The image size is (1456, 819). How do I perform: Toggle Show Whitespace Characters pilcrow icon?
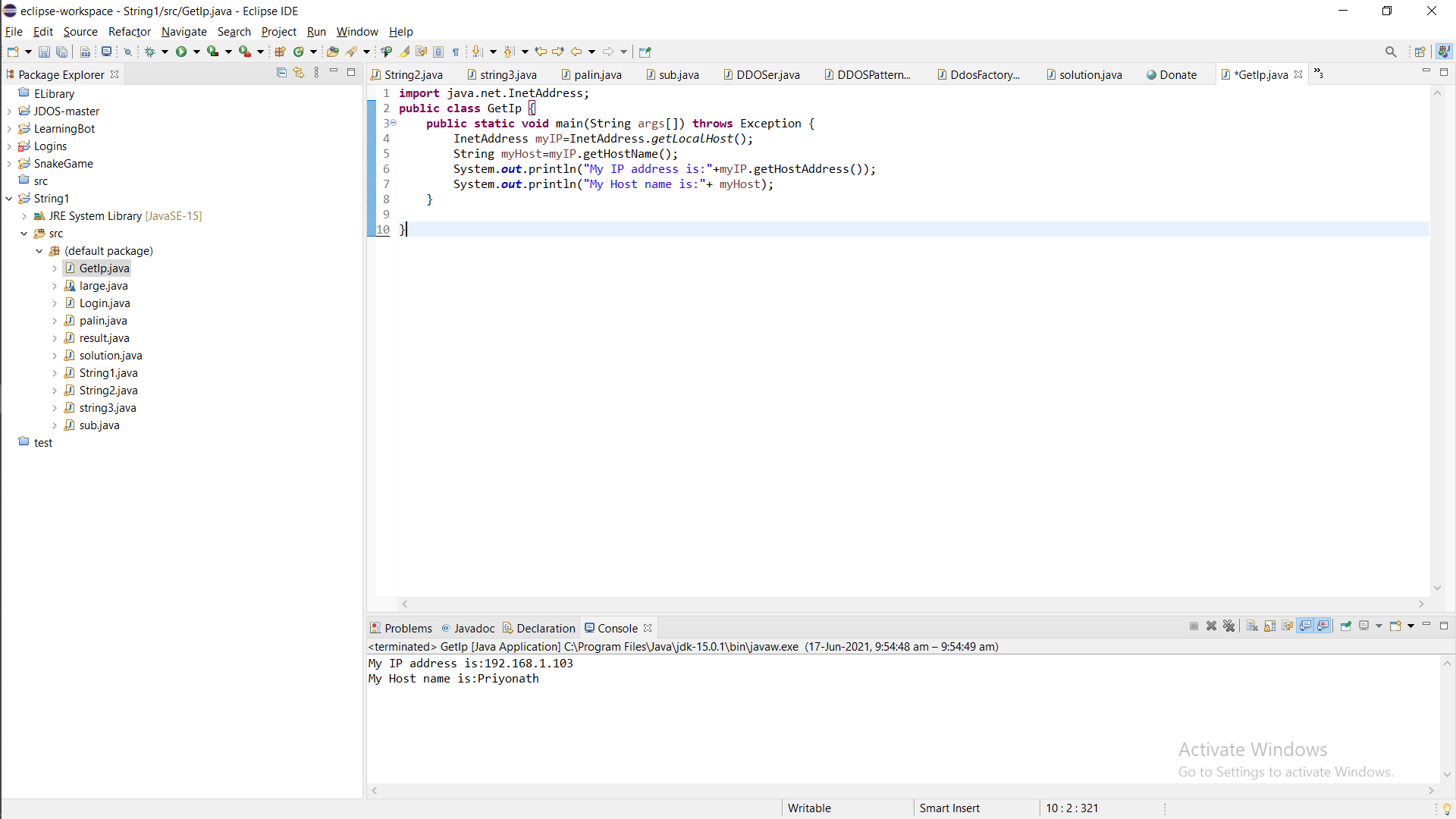tap(456, 52)
